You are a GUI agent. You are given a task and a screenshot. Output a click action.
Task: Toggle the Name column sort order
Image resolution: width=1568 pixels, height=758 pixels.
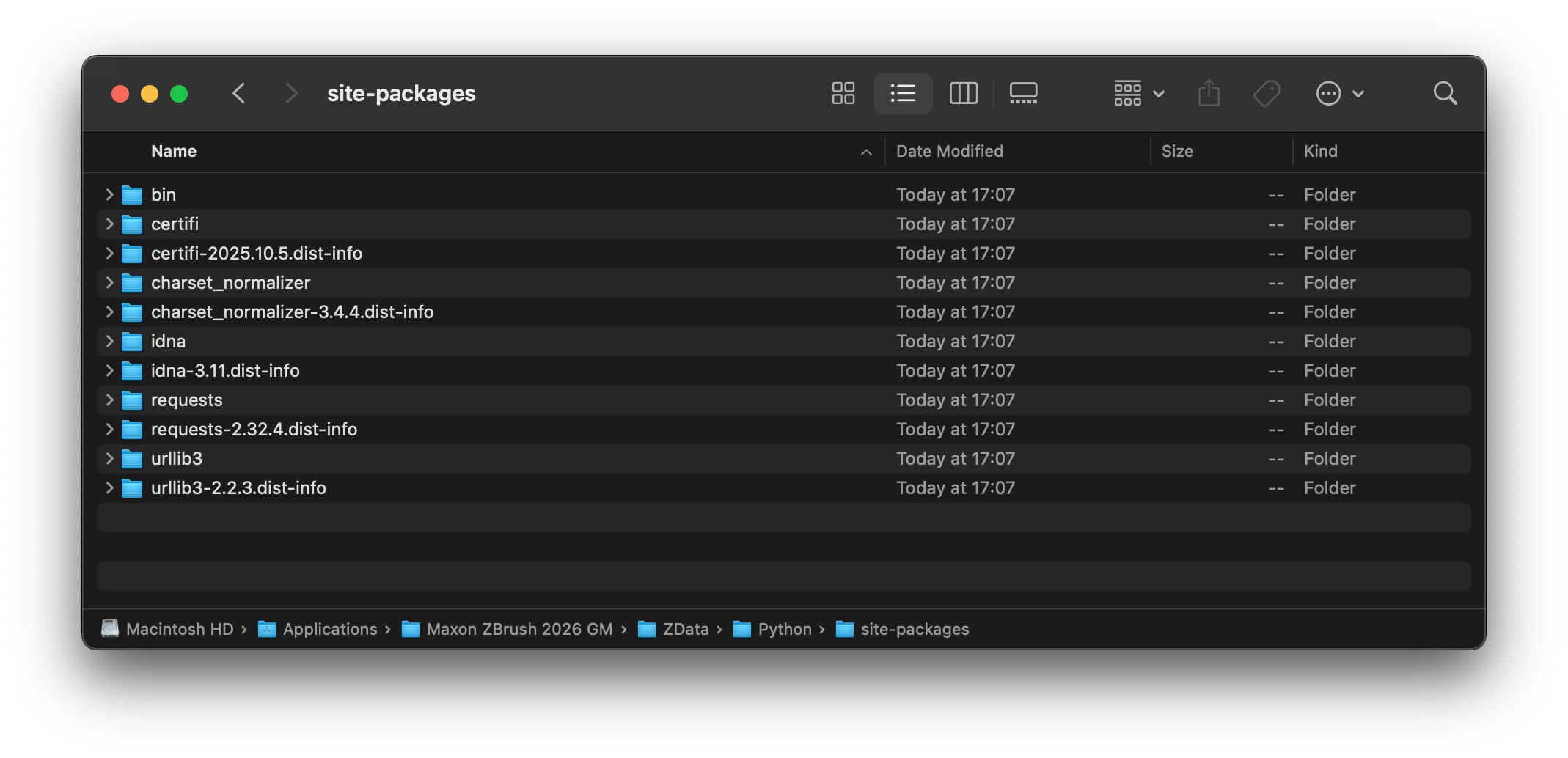tap(173, 151)
